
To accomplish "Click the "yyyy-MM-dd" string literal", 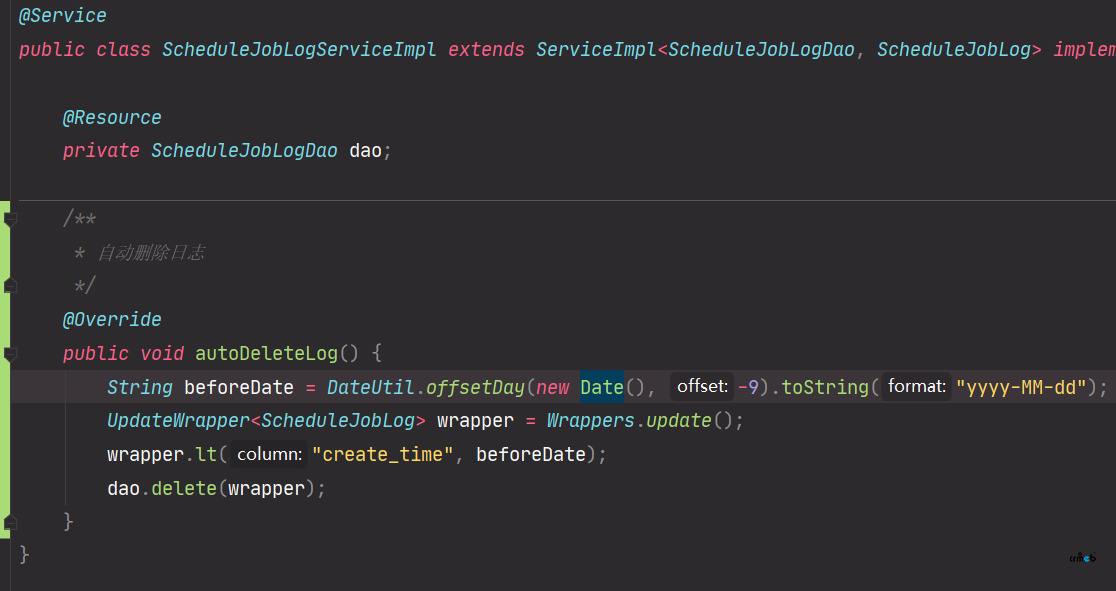I will coord(1021,387).
